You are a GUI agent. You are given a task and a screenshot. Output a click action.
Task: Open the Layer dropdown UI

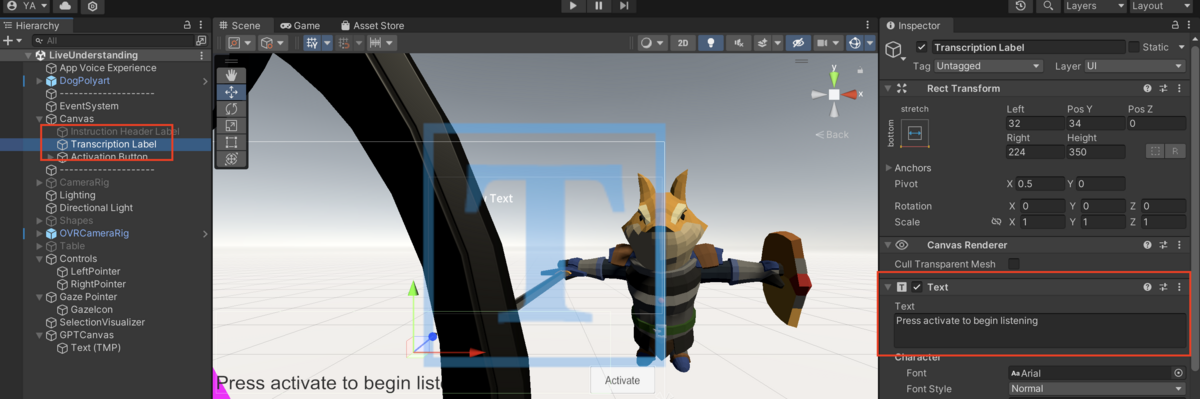(x=1135, y=66)
